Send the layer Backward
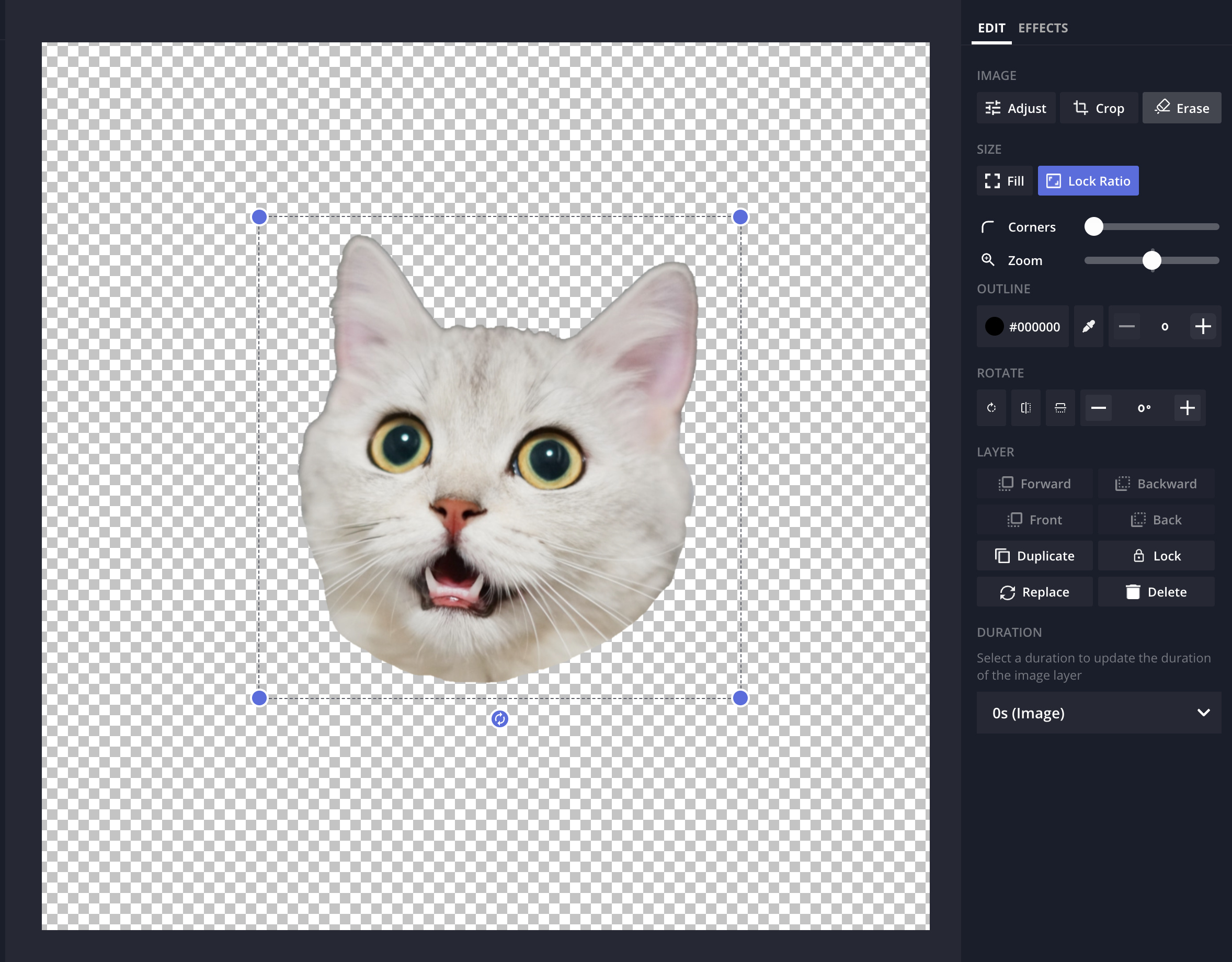 coord(1156,483)
